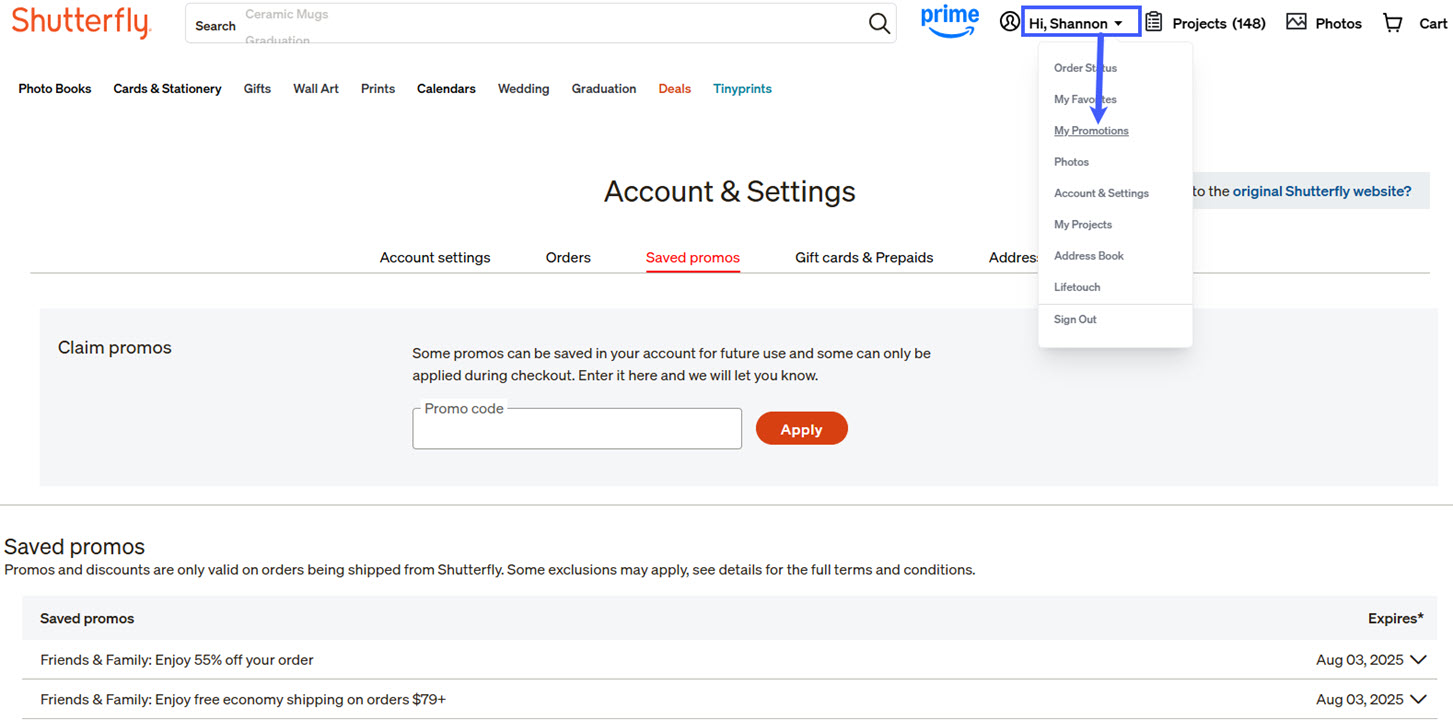Click the Account & Settings page heading

730,192
